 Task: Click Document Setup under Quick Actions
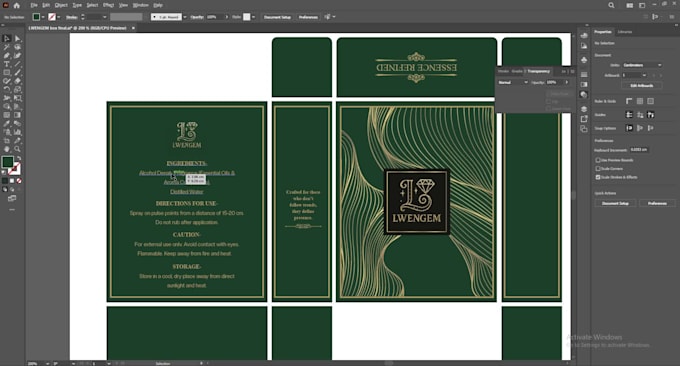[x=615, y=203]
